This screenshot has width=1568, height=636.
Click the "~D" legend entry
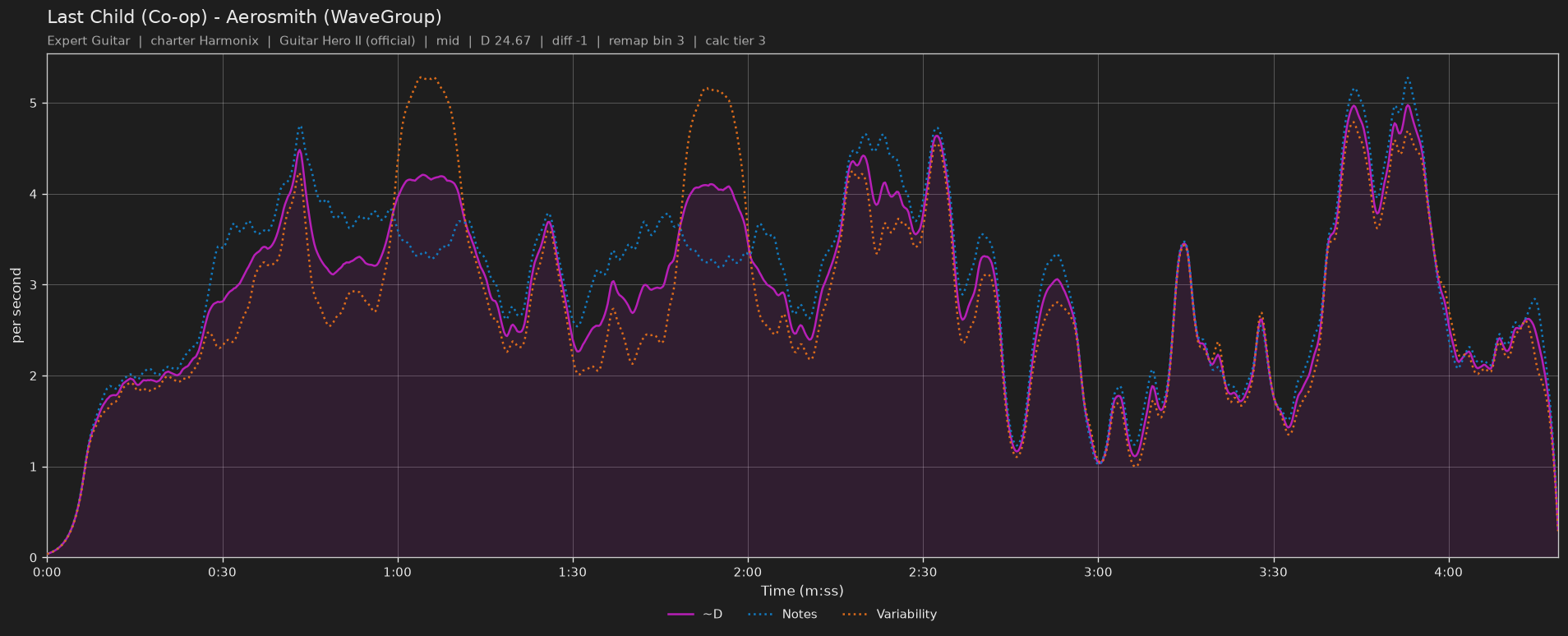(695, 615)
